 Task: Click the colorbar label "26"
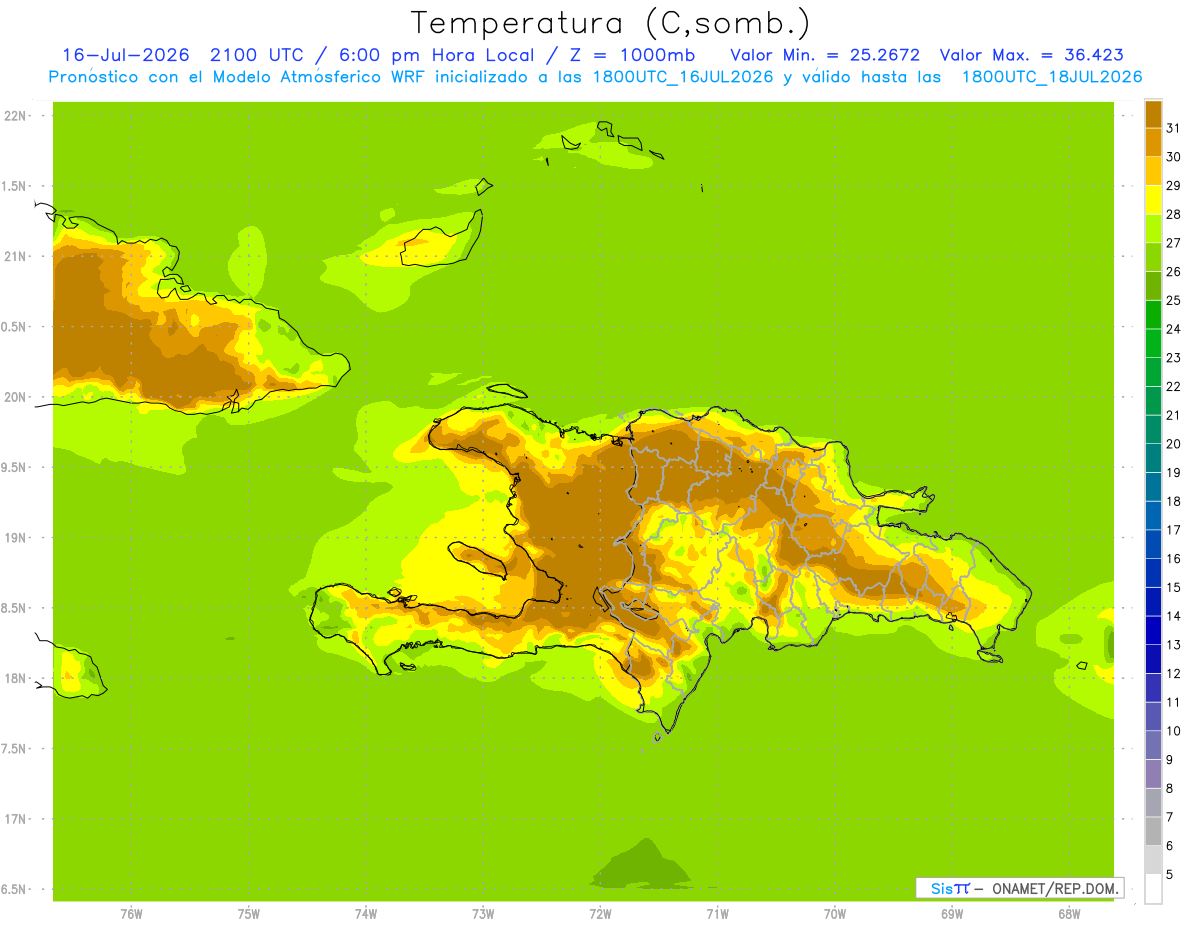[1173, 271]
